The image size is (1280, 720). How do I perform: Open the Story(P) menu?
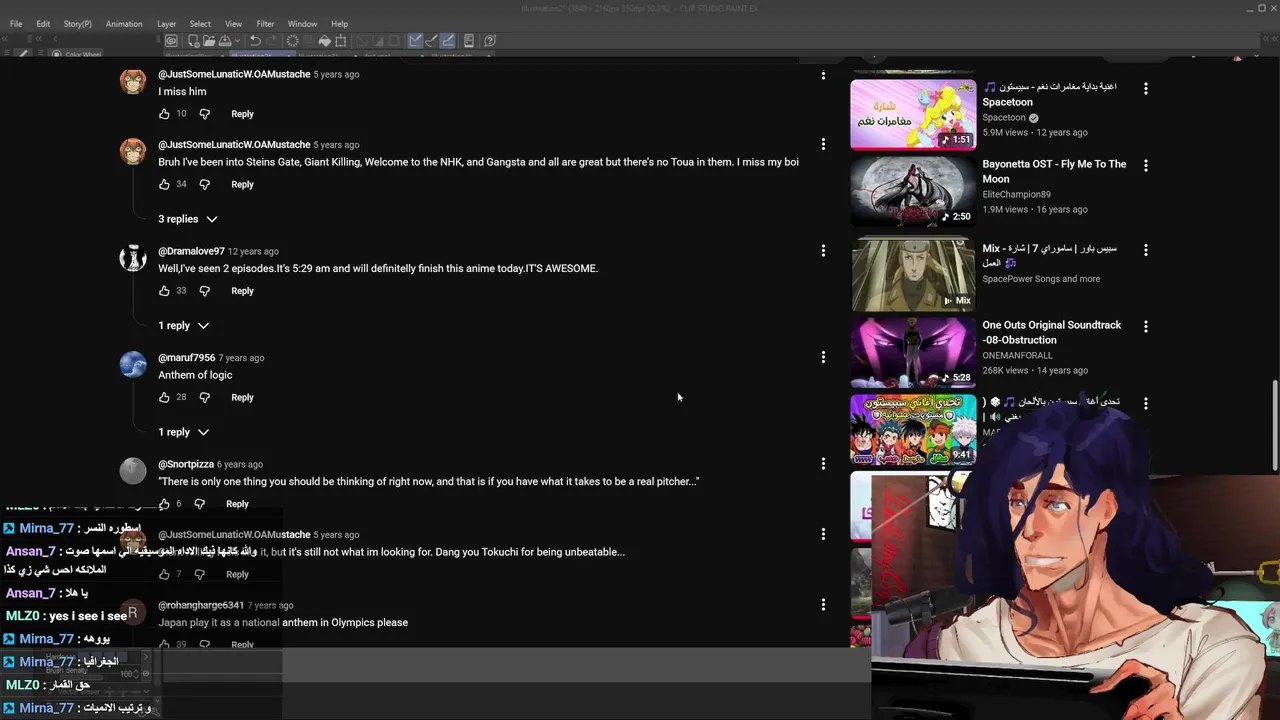[77, 24]
